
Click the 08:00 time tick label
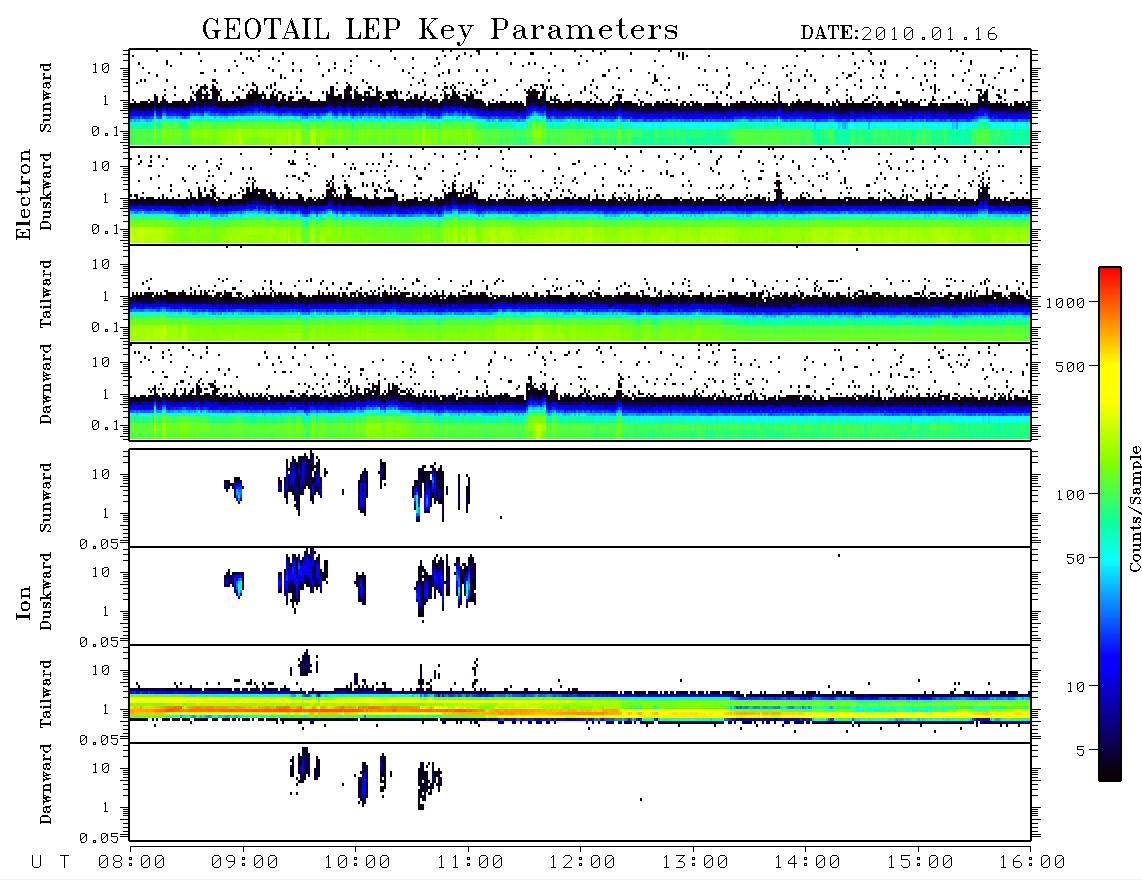click(132, 863)
